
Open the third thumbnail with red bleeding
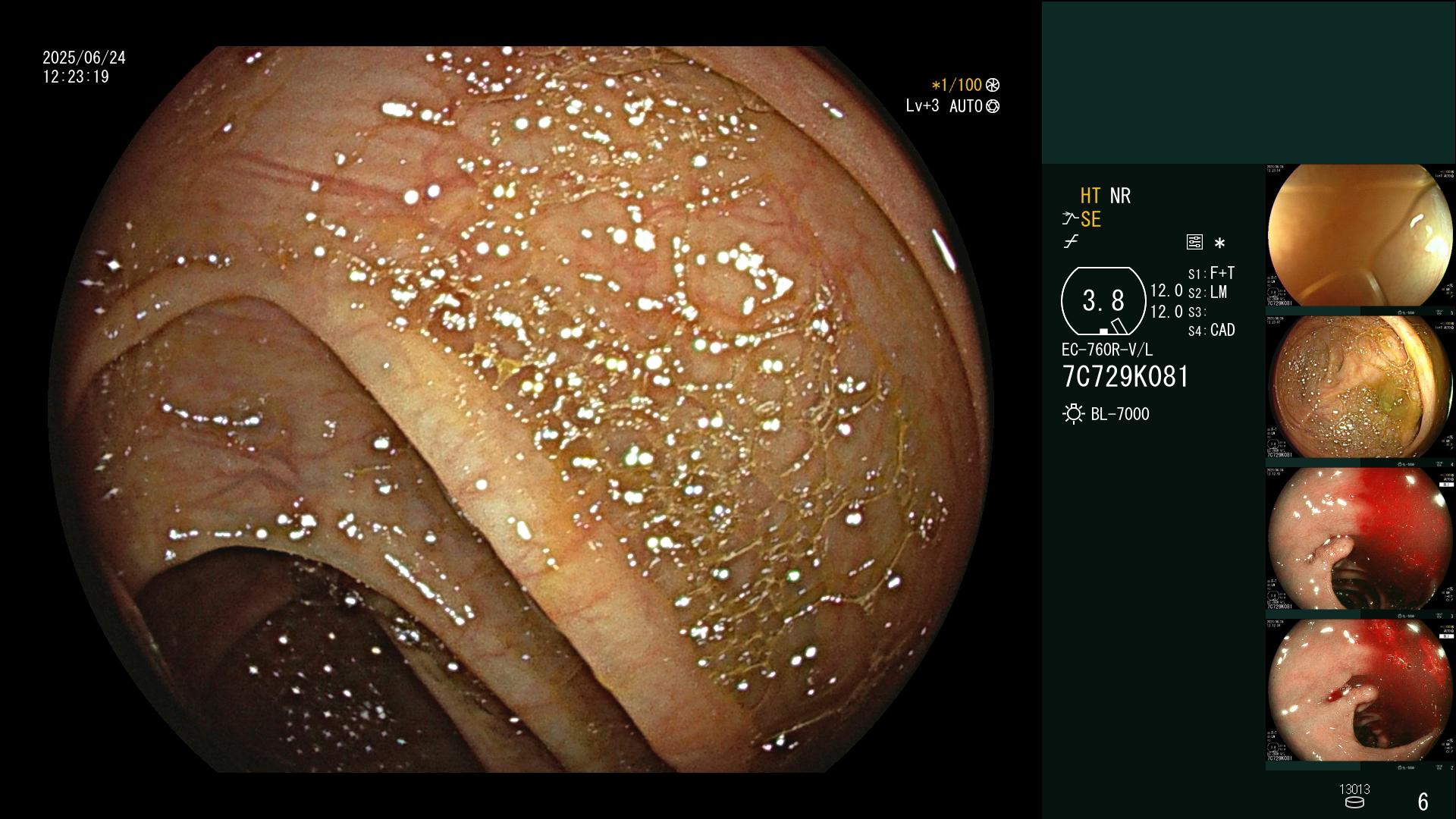point(1360,539)
